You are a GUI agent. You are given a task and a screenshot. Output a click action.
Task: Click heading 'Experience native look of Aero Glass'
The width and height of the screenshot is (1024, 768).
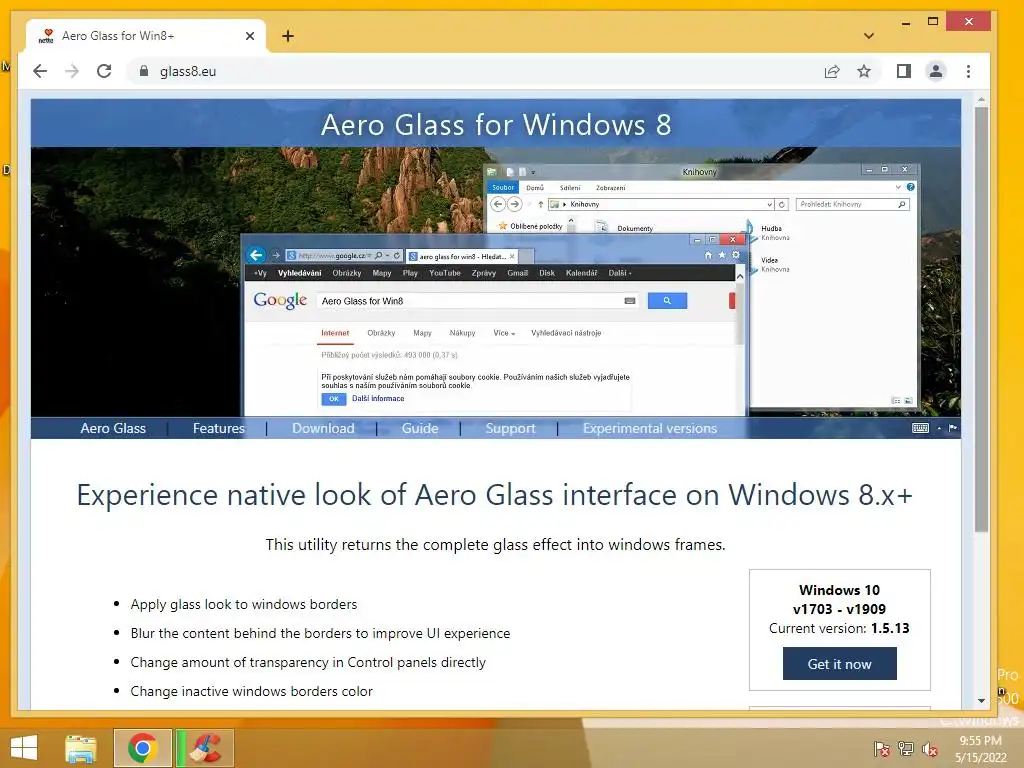(x=494, y=494)
